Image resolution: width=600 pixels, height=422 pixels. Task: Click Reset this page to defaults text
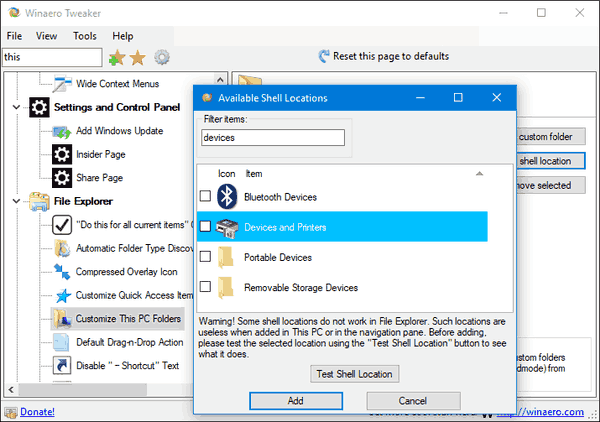(x=391, y=56)
